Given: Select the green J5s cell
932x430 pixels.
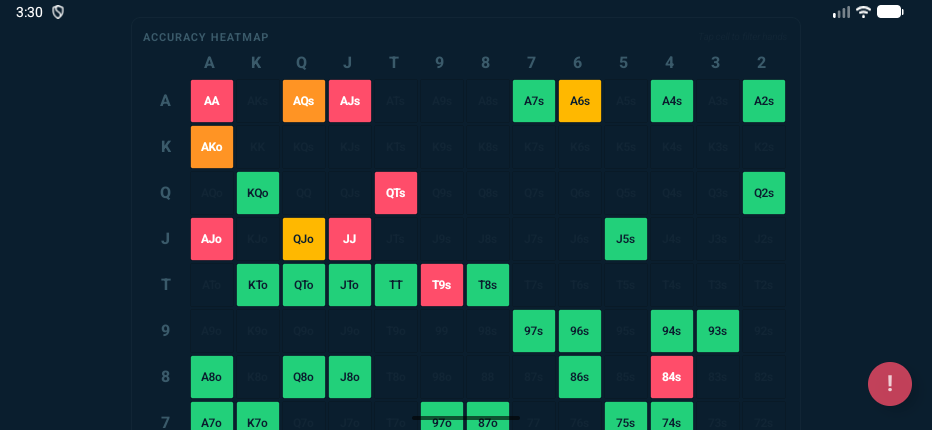Looking at the screenshot, I should (626, 239).
